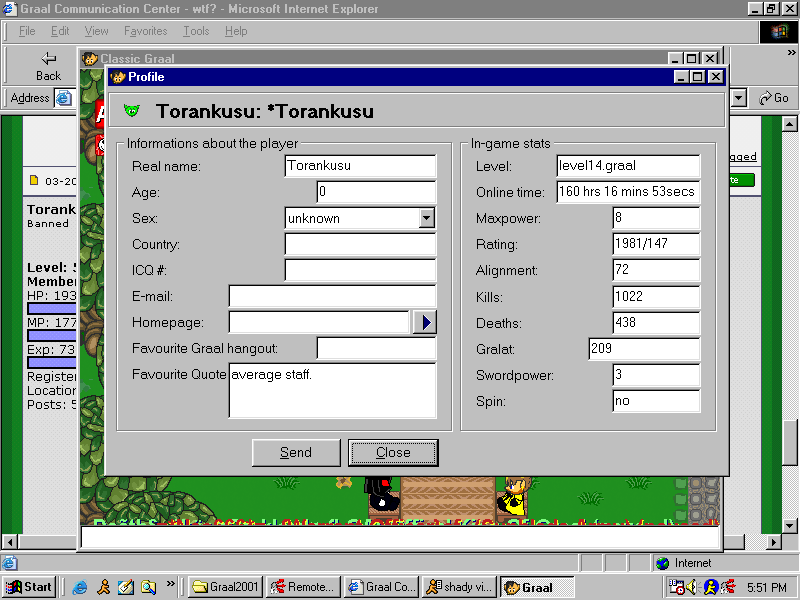
Task: Click the Kills field showing 1022
Action: pos(656,296)
